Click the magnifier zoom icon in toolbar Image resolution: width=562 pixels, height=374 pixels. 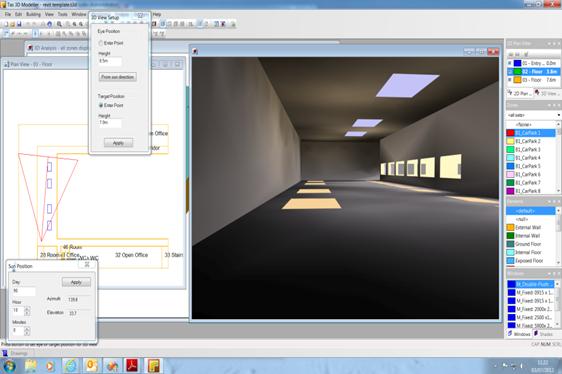pos(59,24)
